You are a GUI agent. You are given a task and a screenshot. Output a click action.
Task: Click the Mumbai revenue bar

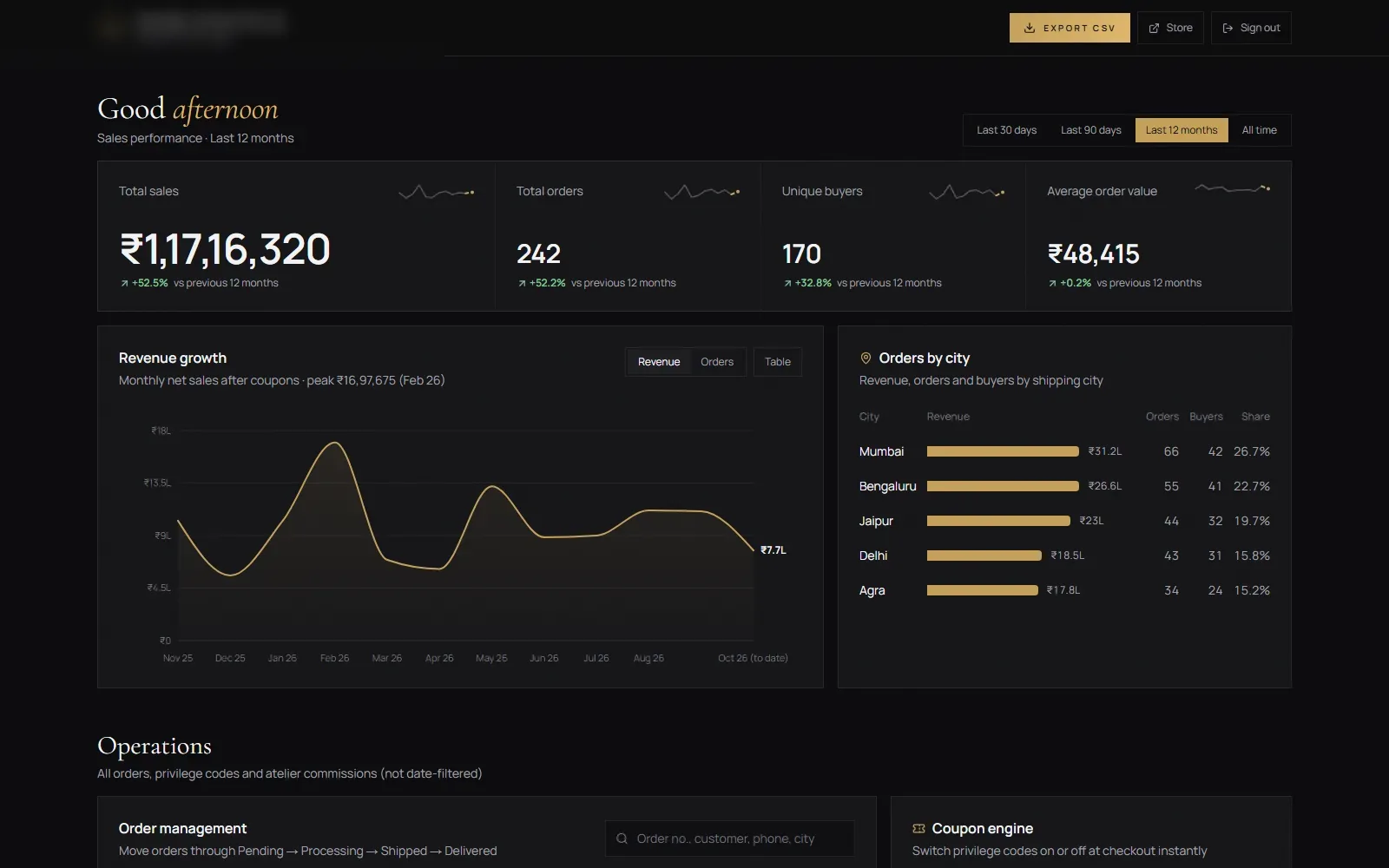1003,451
